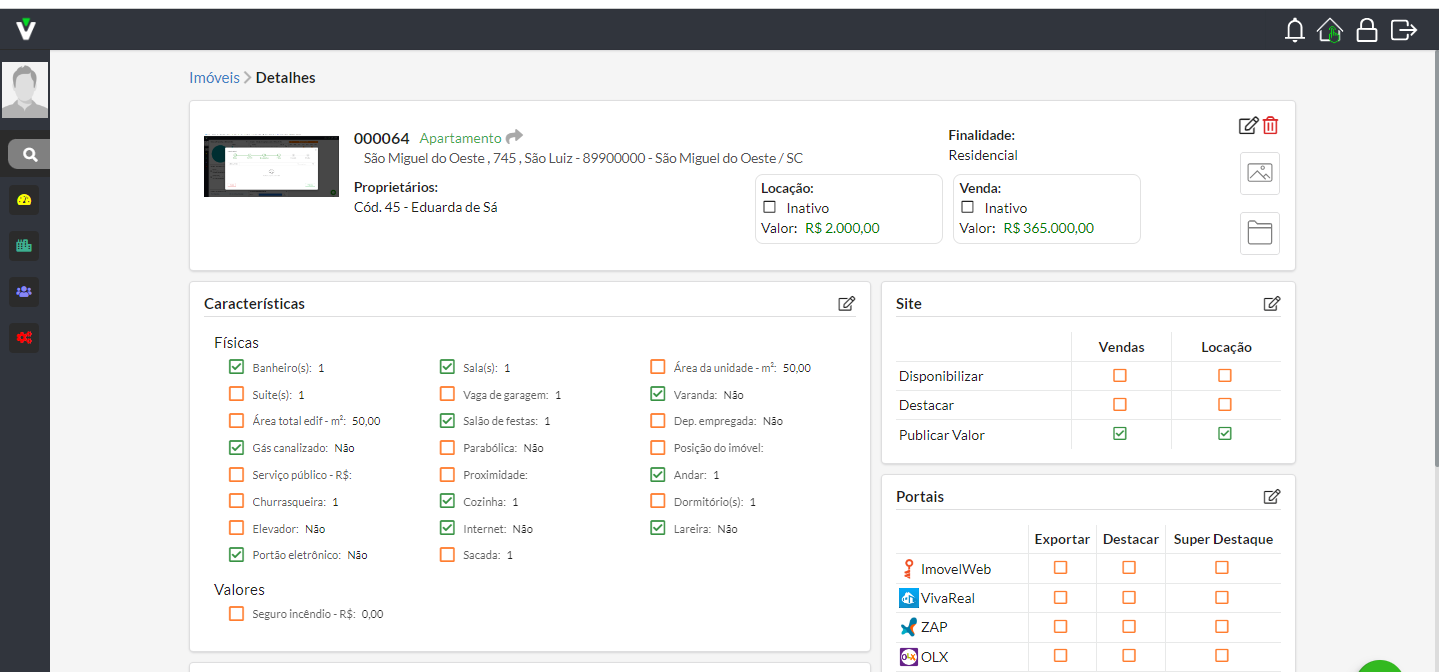Enable Site Destacar for Vendas
1439x672 pixels.
pos(1120,405)
